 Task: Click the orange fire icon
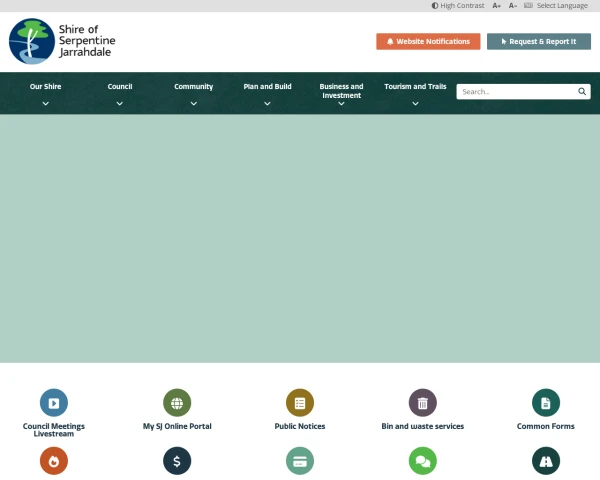click(x=54, y=461)
